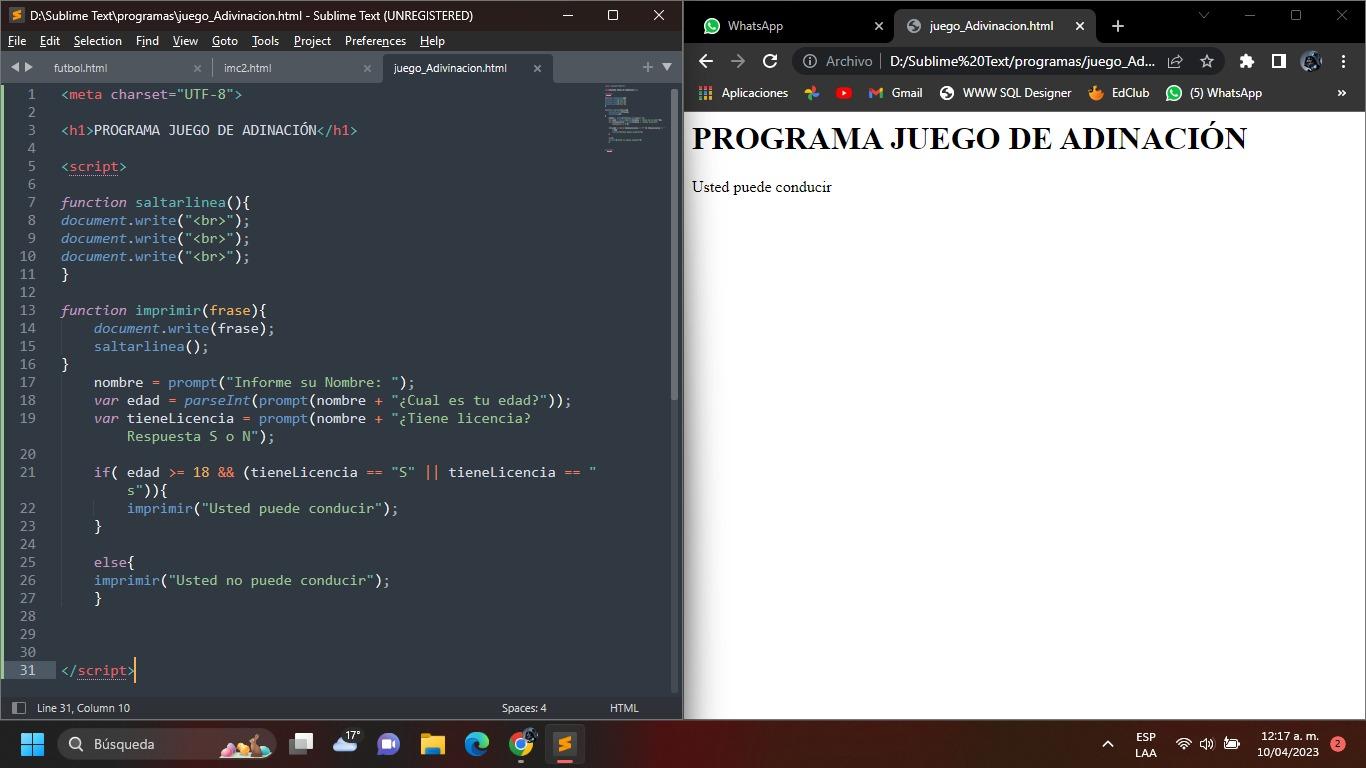Viewport: 1366px width, 768px height.
Task: Open the Chrome Extensions puzzle icon
Action: pyautogui.click(x=1246, y=61)
